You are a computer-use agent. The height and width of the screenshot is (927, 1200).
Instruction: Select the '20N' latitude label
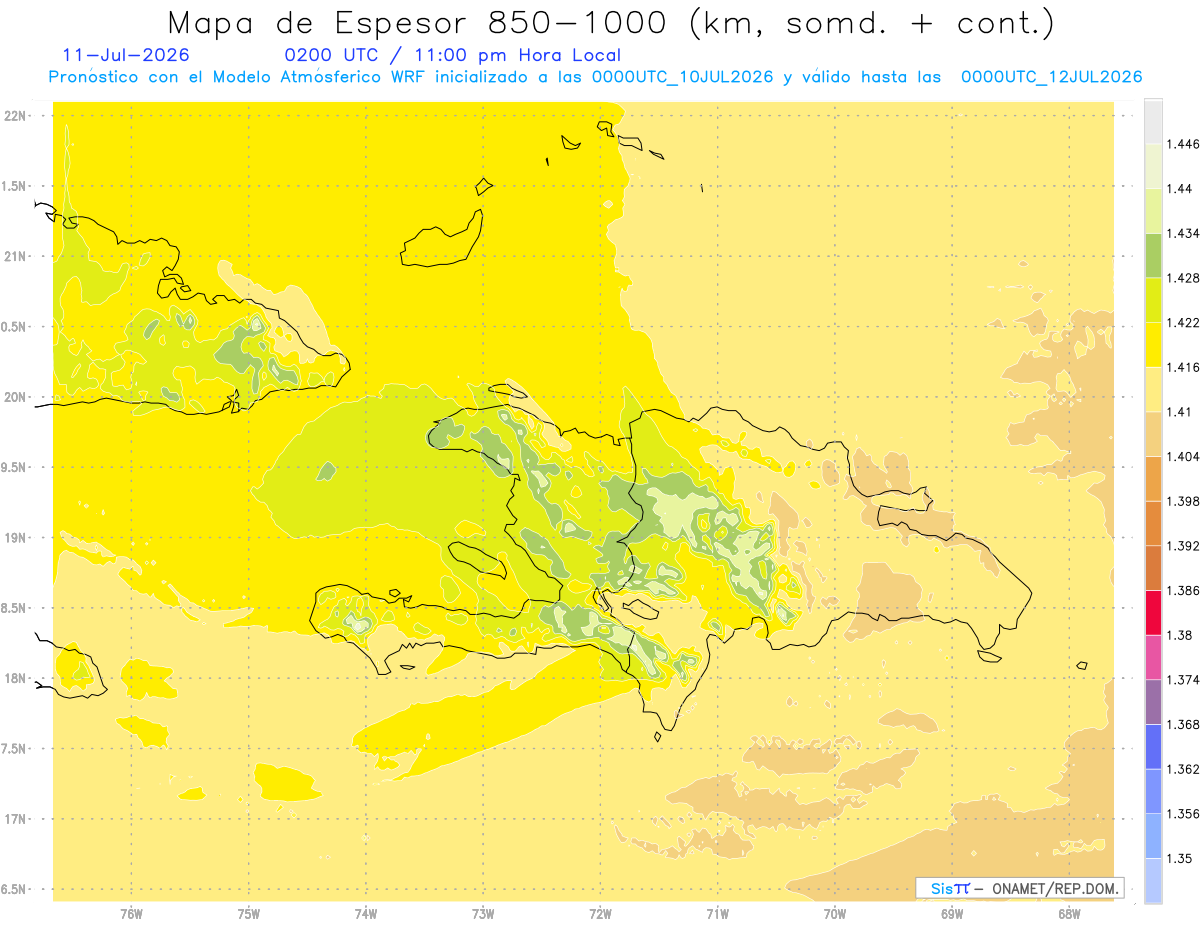[x=17, y=397]
